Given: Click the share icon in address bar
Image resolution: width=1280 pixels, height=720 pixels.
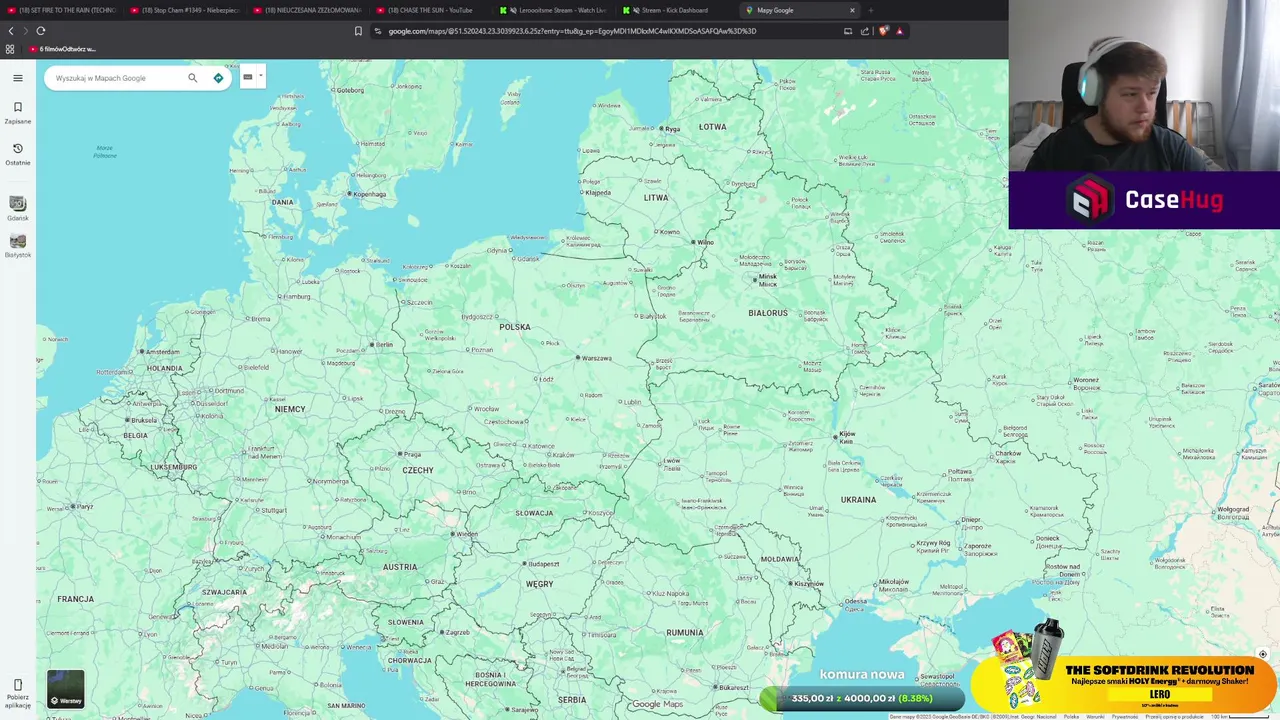Looking at the screenshot, I should pos(865,31).
